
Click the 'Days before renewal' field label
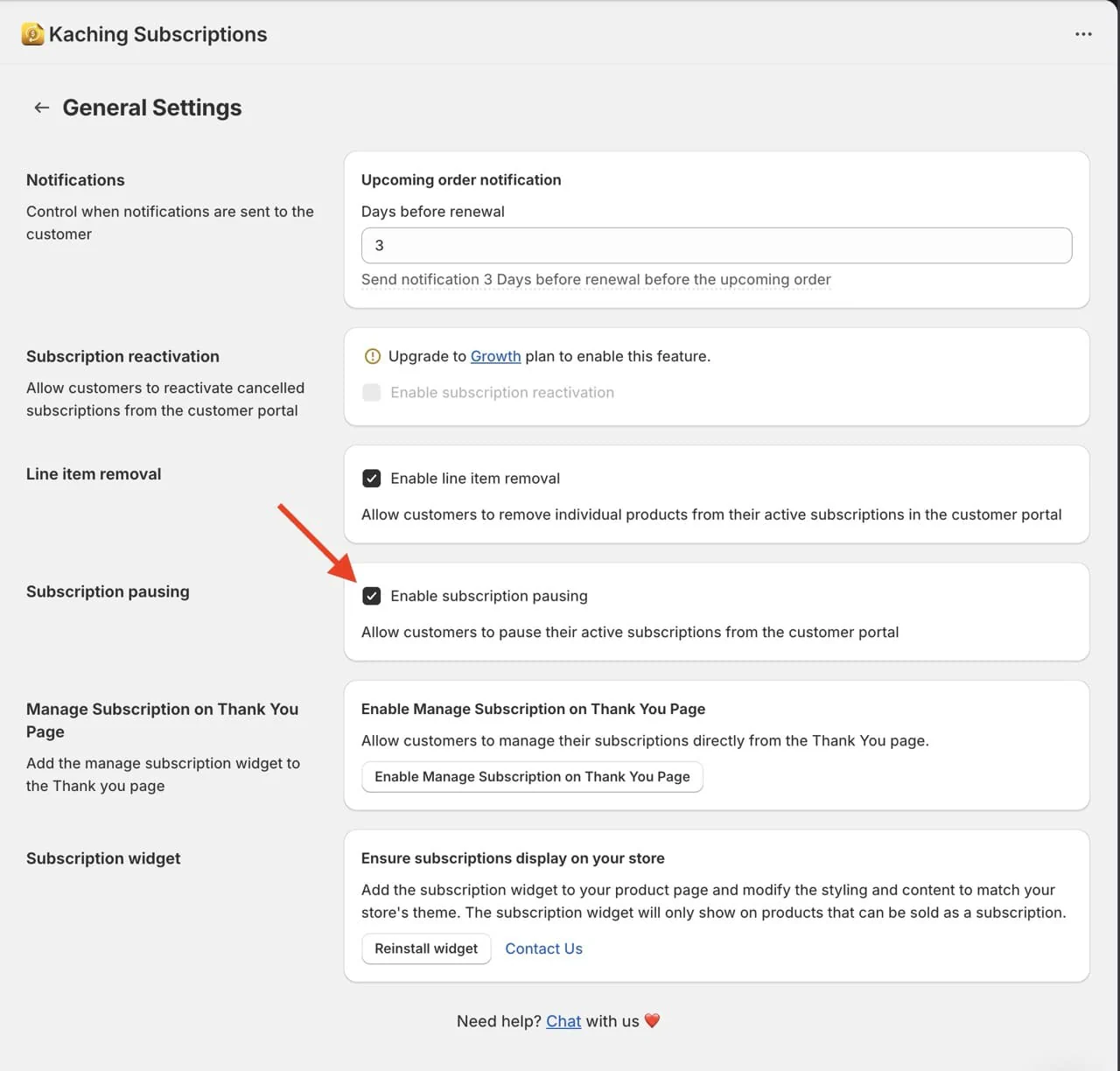tap(433, 212)
